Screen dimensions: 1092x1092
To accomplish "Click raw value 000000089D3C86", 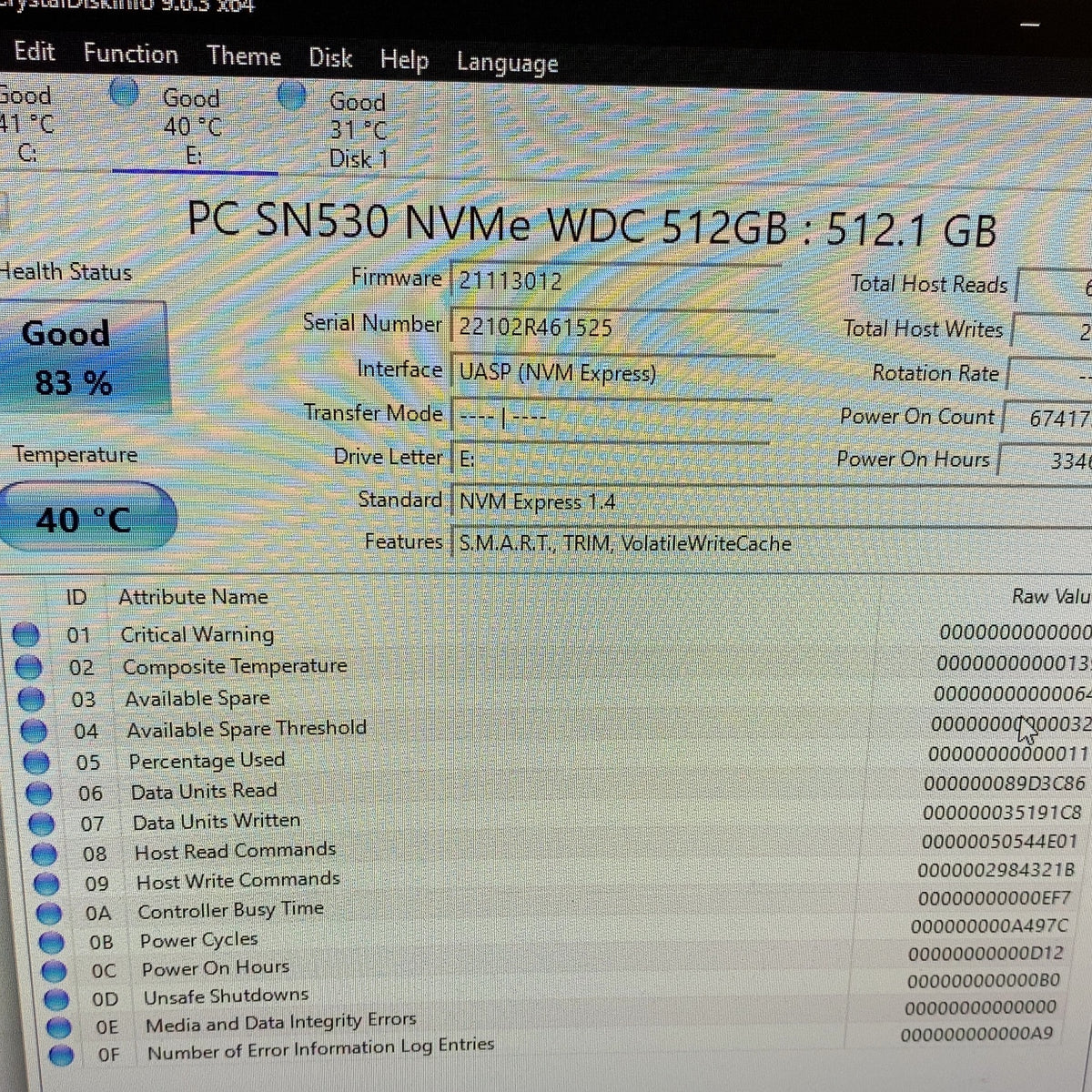I will (x=1005, y=784).
